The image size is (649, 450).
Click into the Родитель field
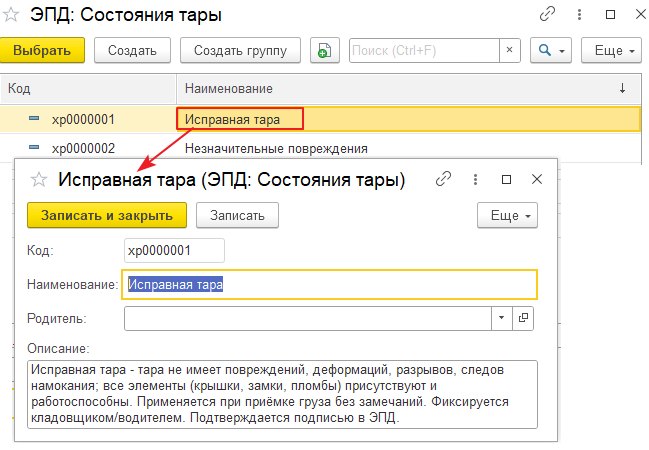308,318
